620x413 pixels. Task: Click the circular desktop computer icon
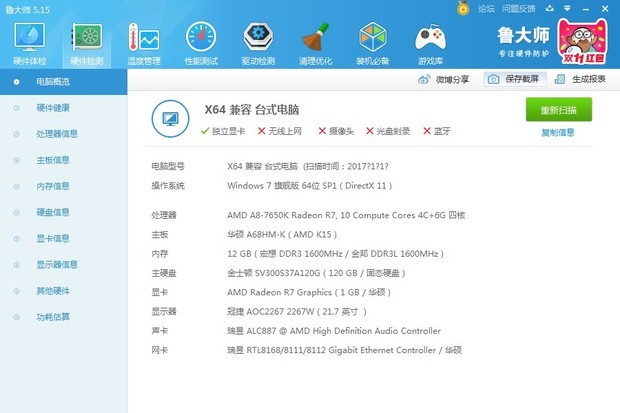pyautogui.click(x=170, y=119)
